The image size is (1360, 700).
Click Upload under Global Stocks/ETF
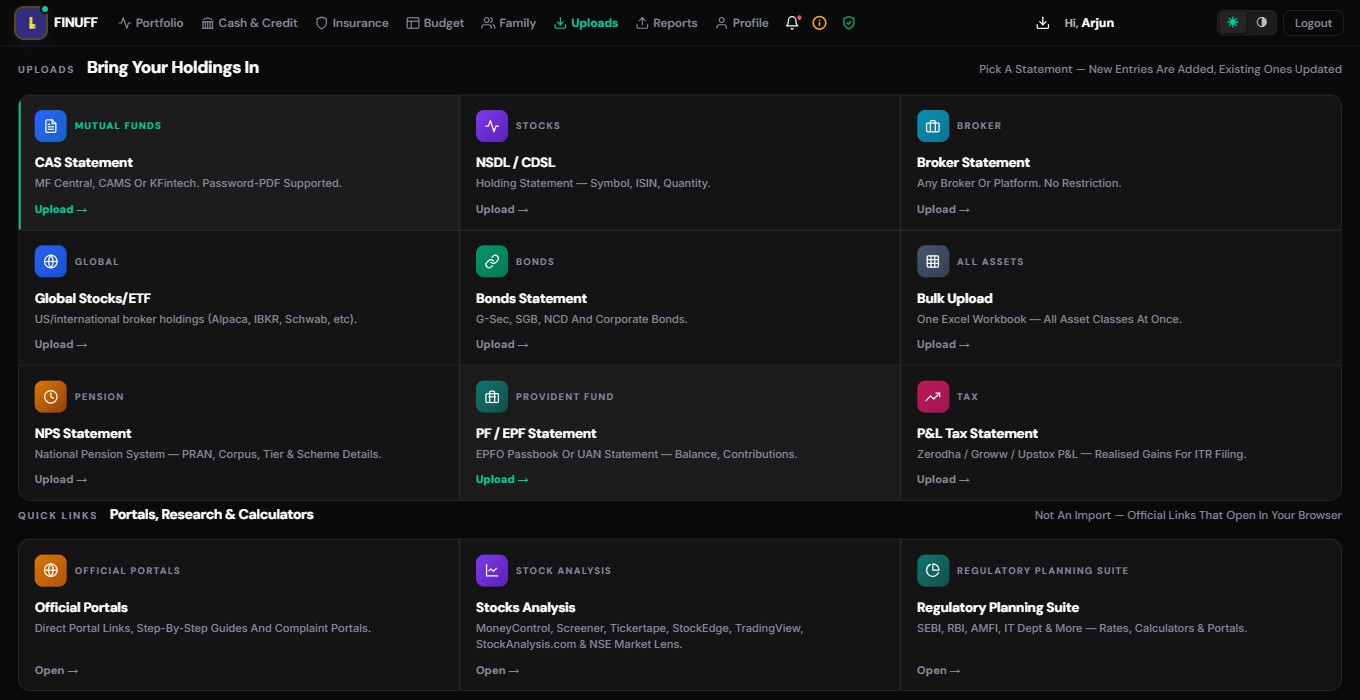tap(61, 345)
